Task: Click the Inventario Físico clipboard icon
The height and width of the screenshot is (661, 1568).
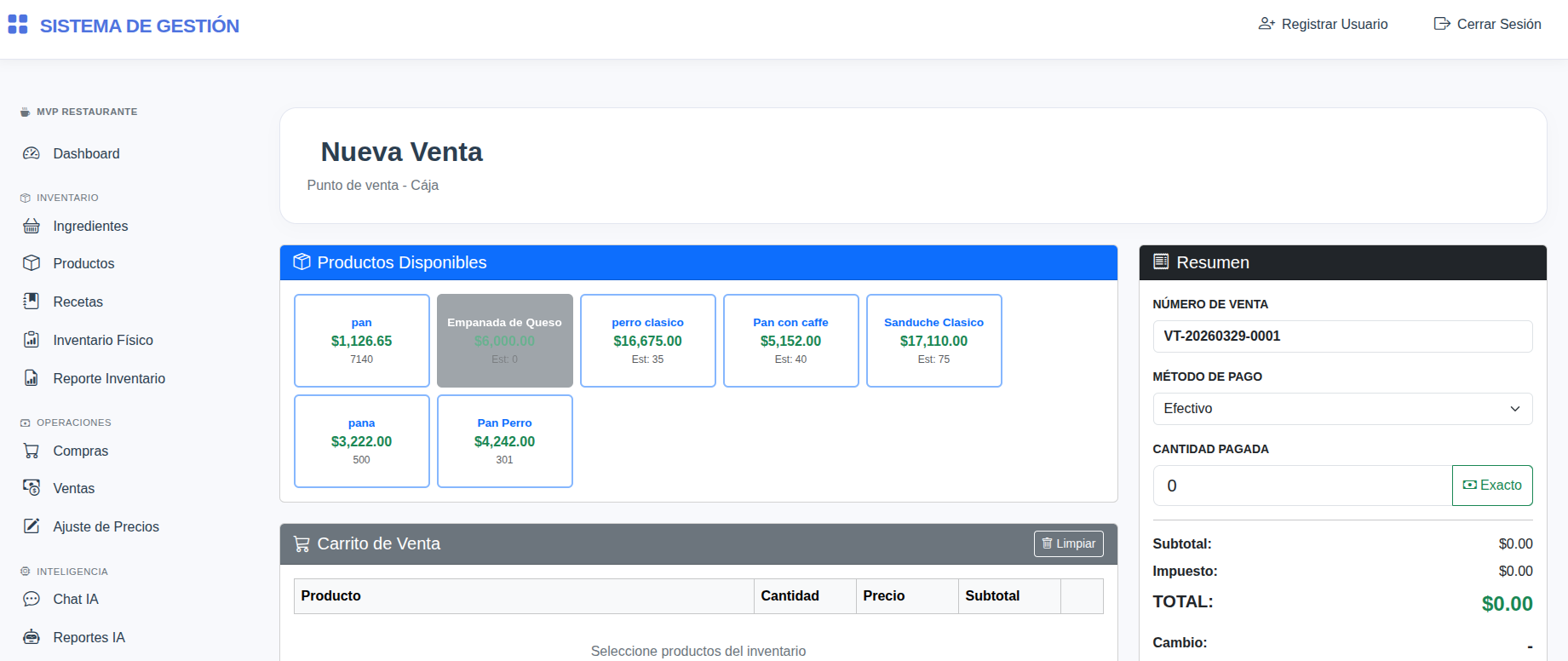Action: click(32, 340)
